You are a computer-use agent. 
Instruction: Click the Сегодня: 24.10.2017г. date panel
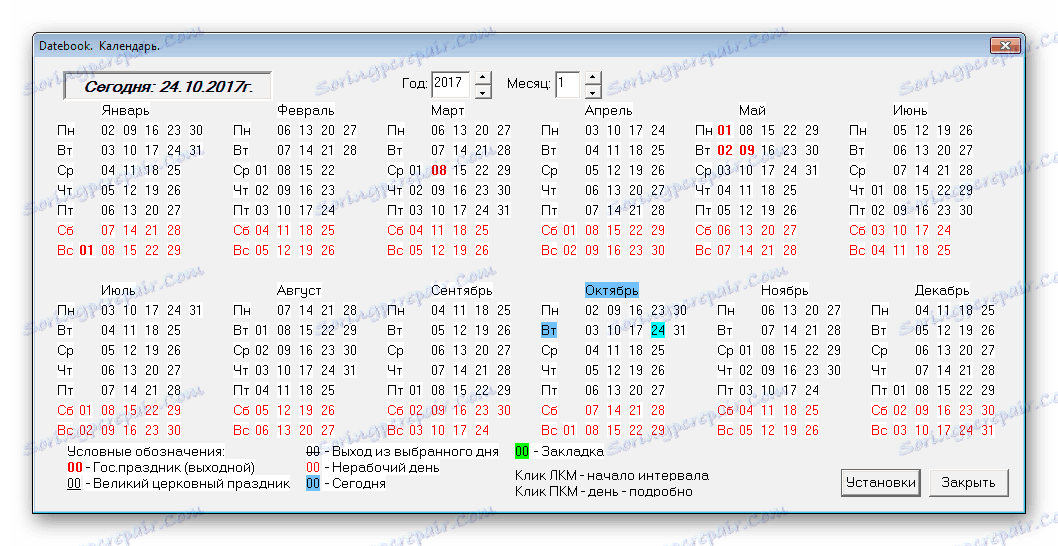pos(167,87)
